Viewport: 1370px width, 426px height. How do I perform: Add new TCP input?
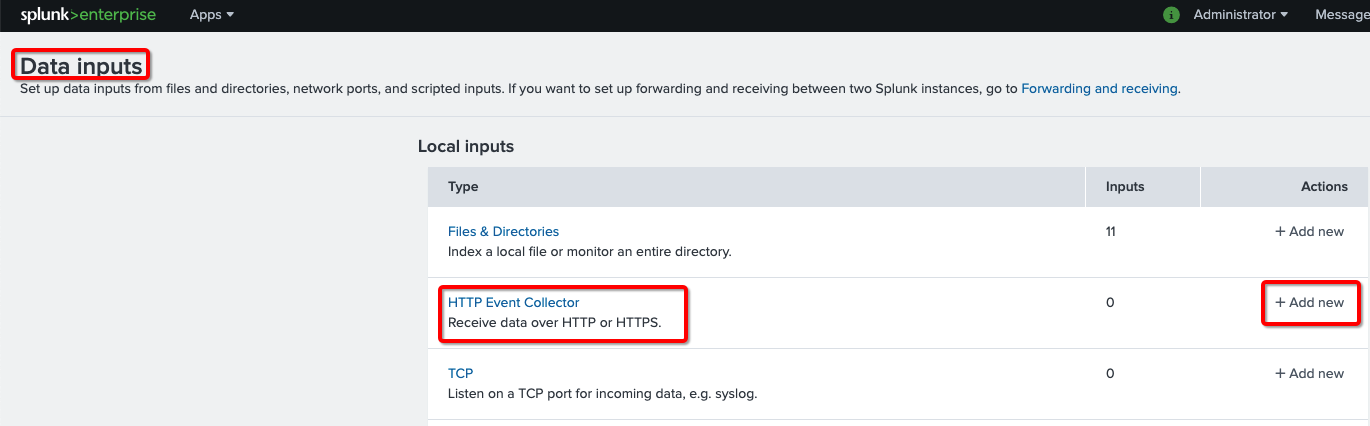tap(1309, 373)
